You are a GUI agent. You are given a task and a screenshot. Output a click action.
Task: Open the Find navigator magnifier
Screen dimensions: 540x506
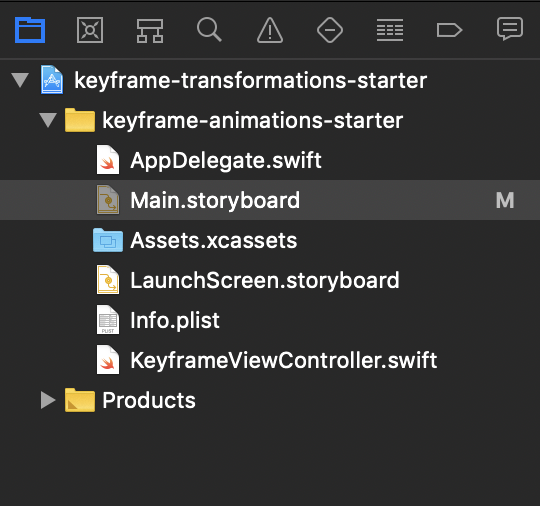click(x=209, y=30)
